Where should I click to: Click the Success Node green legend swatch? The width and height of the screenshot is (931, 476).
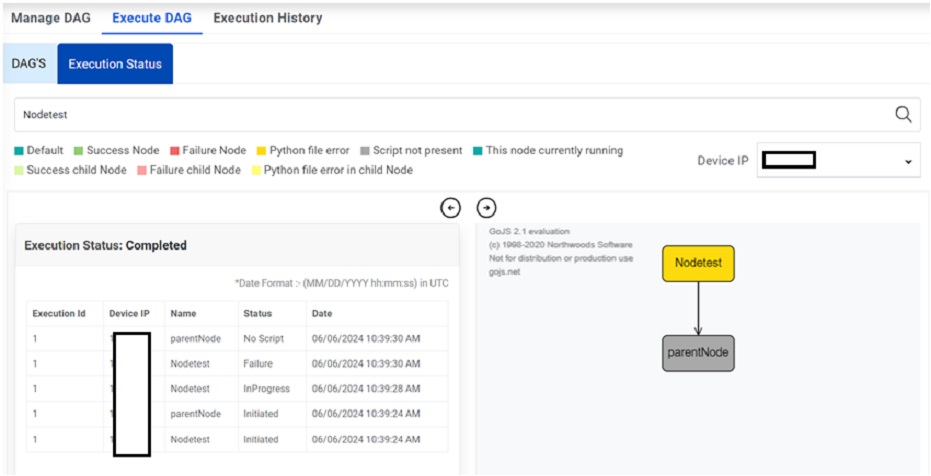pos(78,151)
